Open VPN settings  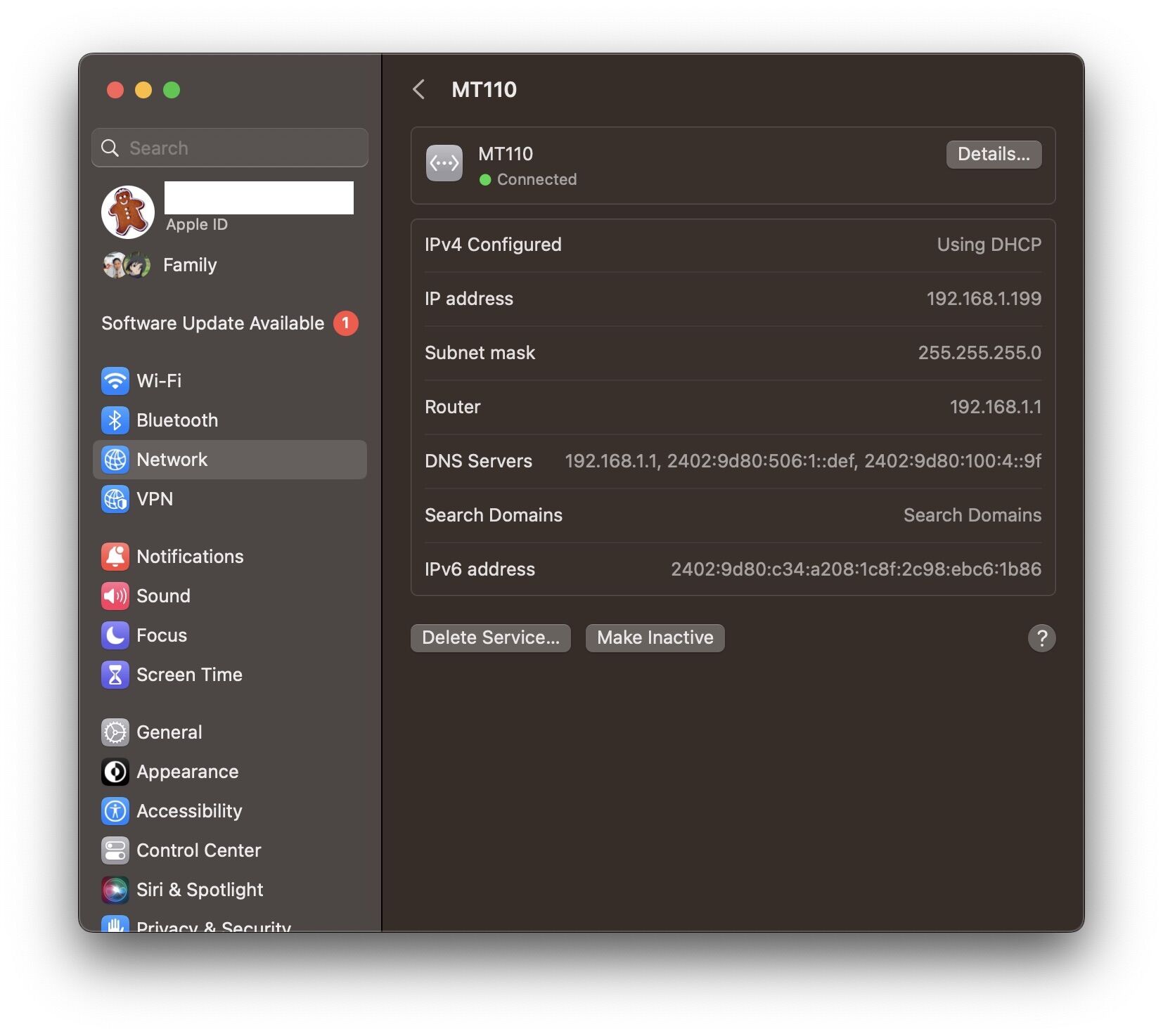point(230,499)
